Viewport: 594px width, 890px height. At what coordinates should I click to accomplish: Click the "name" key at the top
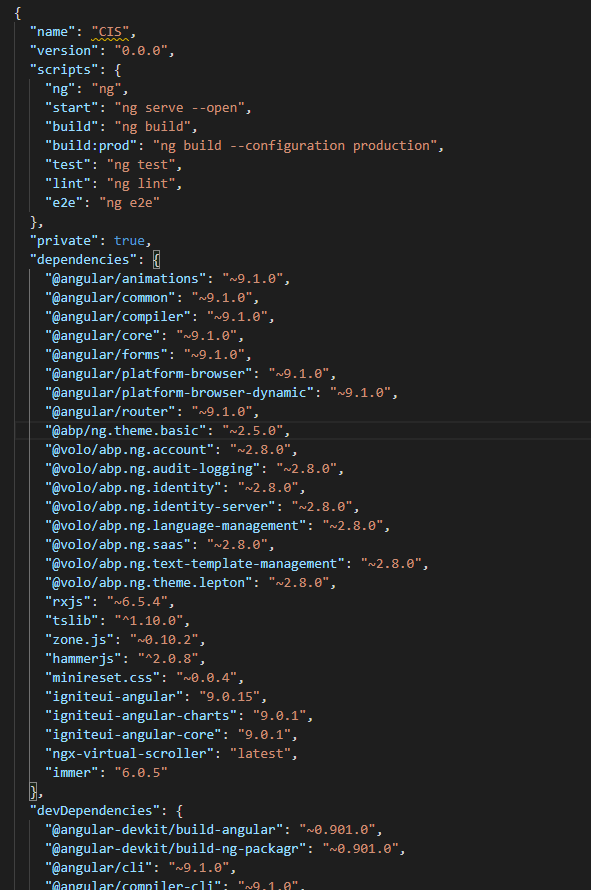point(52,32)
